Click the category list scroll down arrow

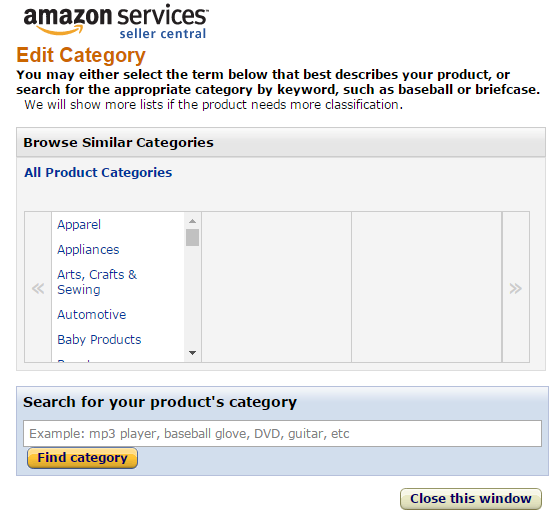(193, 353)
